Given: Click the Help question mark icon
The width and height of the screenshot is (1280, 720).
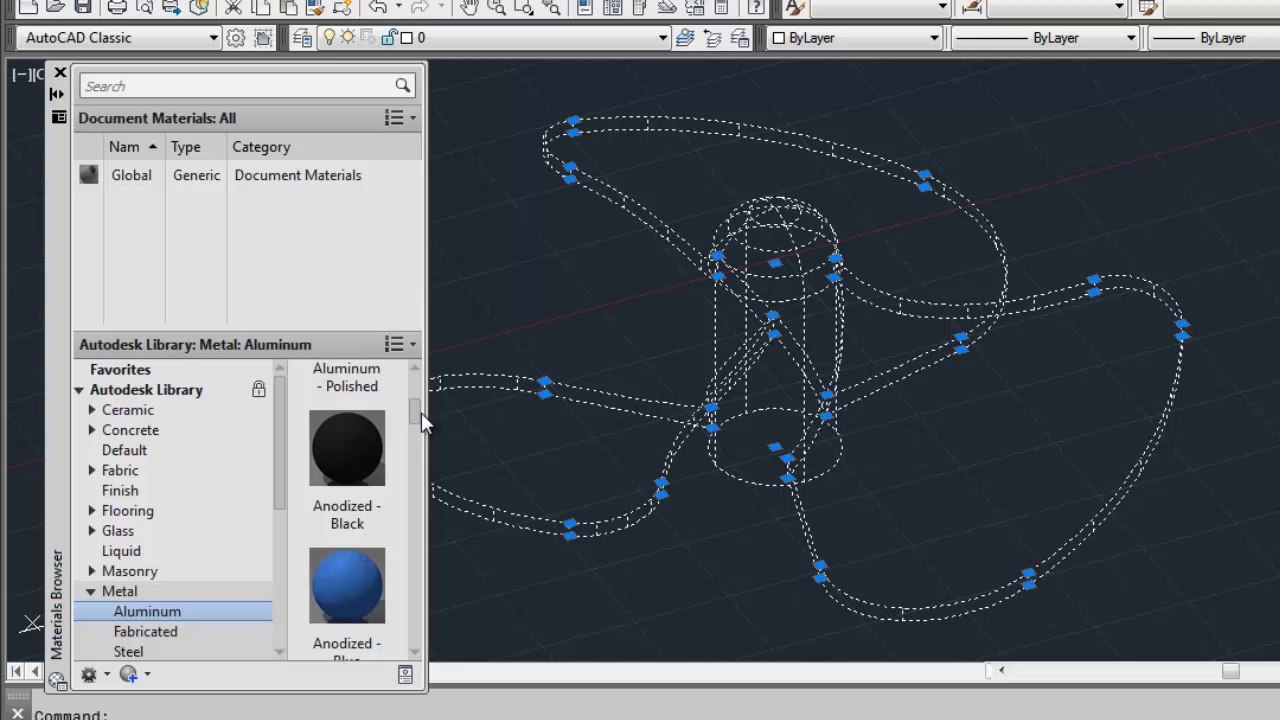Looking at the screenshot, I should click(756, 8).
